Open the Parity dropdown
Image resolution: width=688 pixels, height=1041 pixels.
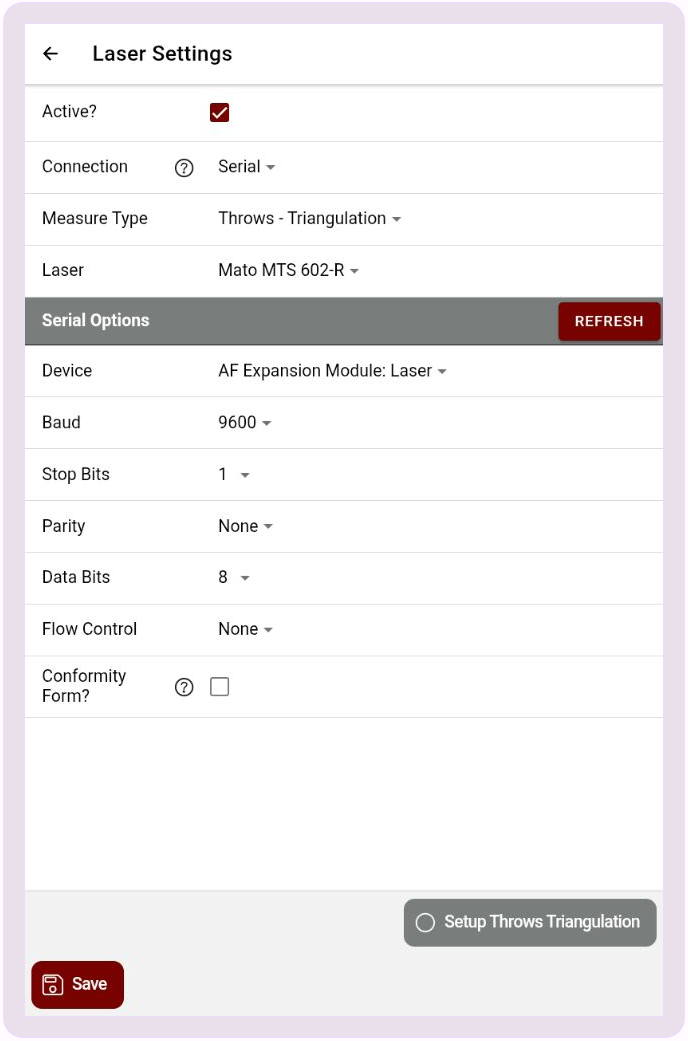(x=245, y=527)
